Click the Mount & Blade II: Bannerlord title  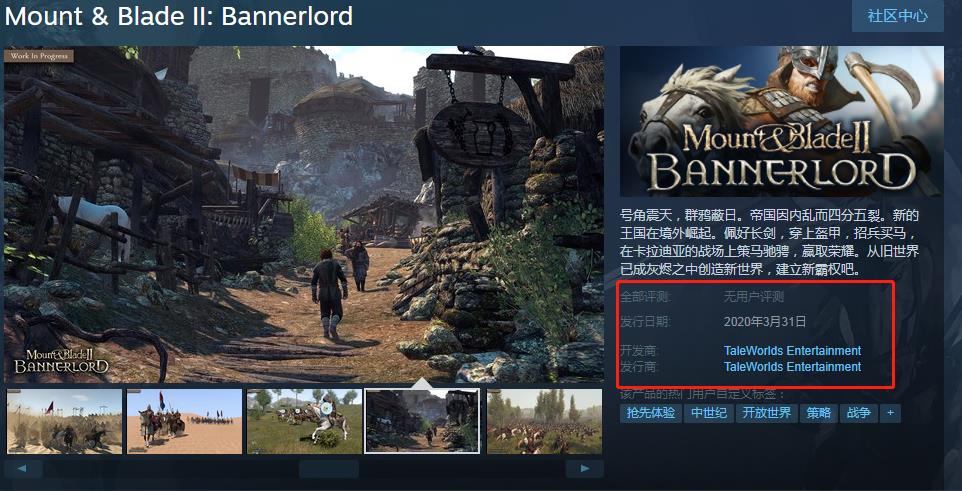pos(179,17)
